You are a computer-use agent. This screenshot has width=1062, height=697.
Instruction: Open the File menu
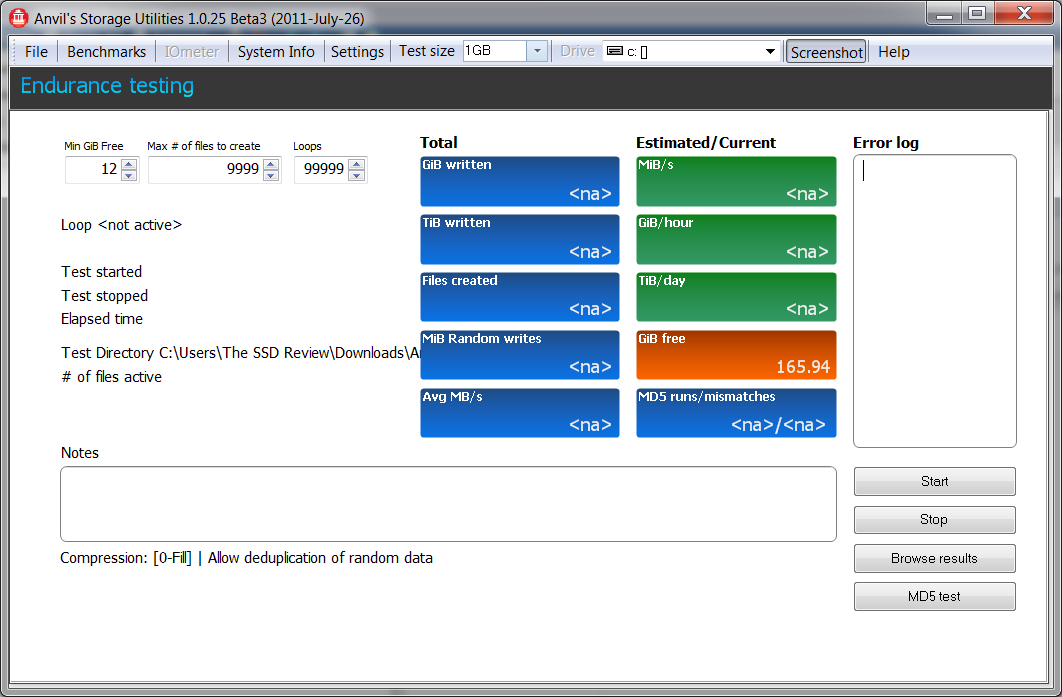[36, 52]
